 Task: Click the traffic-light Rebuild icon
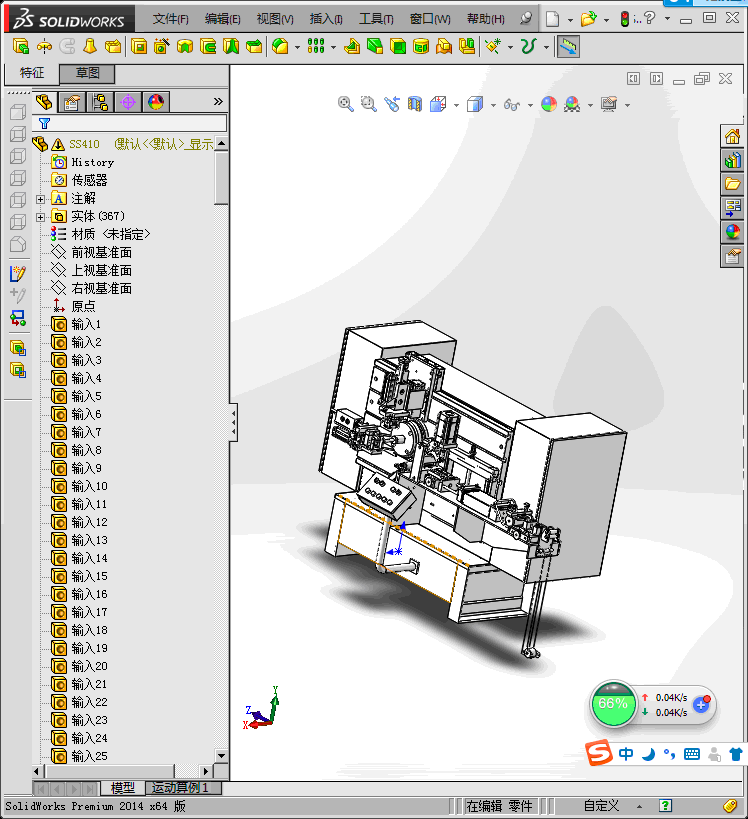[625, 19]
